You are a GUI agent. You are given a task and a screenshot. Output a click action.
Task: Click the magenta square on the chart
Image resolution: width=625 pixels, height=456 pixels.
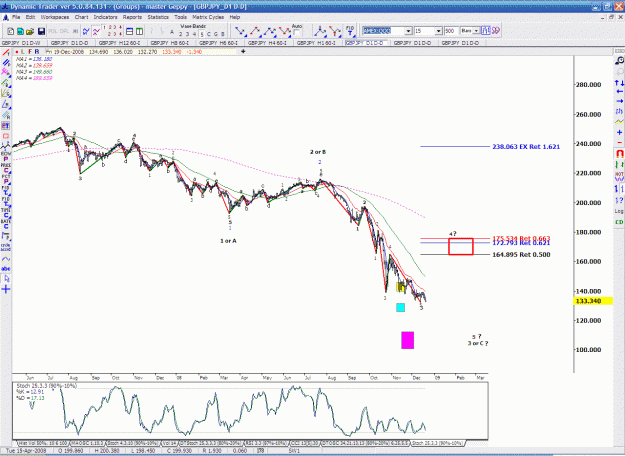(x=407, y=340)
